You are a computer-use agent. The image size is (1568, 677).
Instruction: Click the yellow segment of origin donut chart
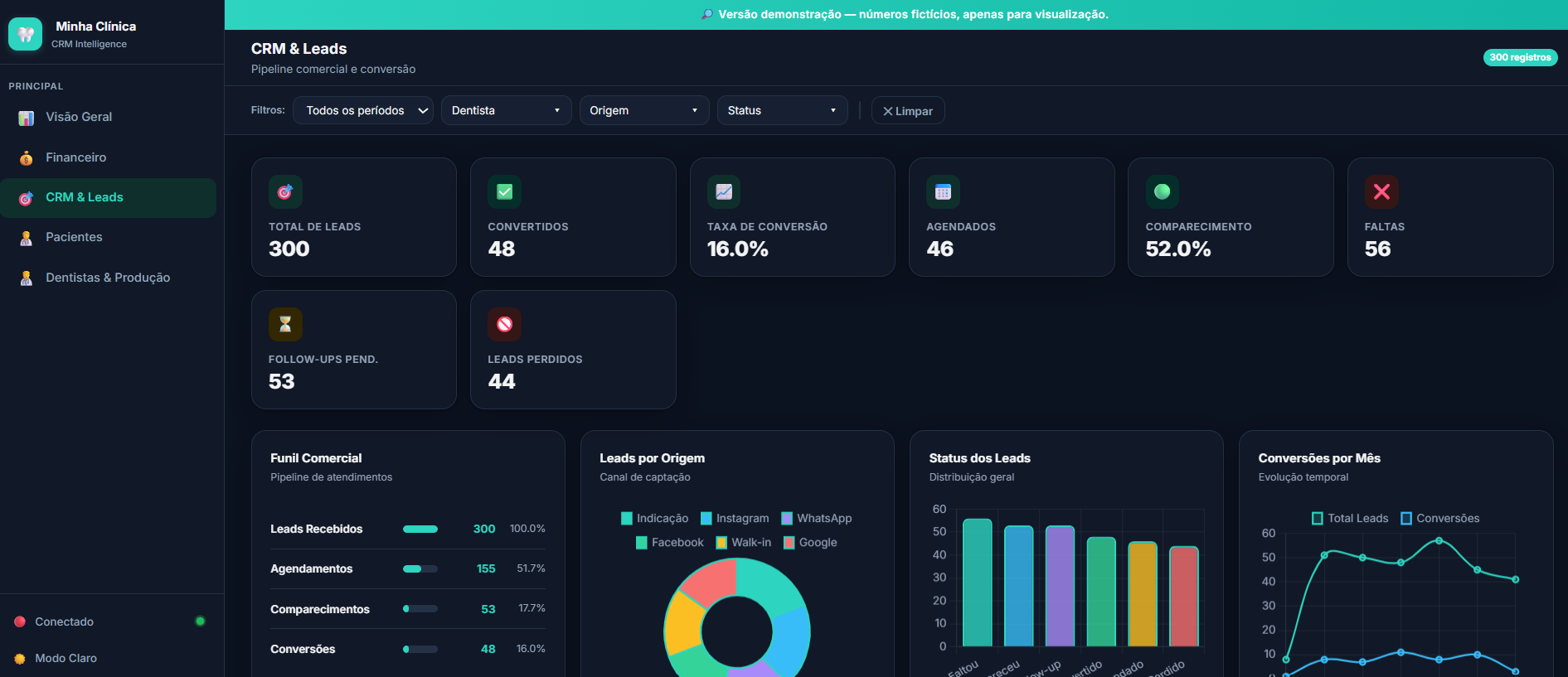point(683,622)
